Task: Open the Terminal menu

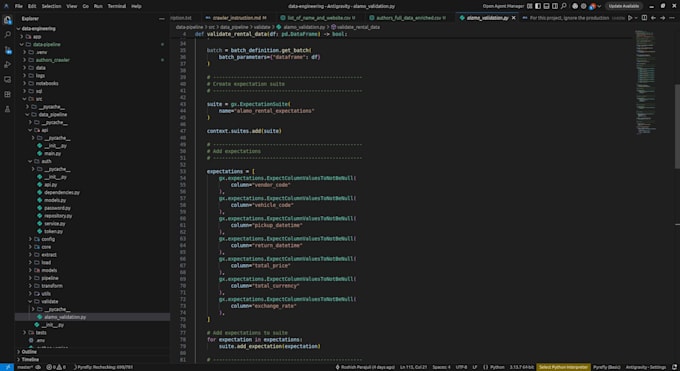Action: click(x=117, y=6)
